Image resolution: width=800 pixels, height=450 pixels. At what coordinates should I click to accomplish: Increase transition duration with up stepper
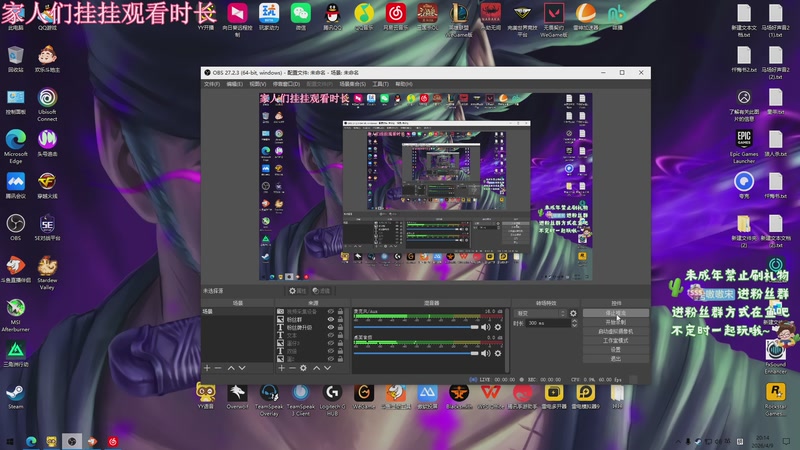pyautogui.click(x=574, y=321)
